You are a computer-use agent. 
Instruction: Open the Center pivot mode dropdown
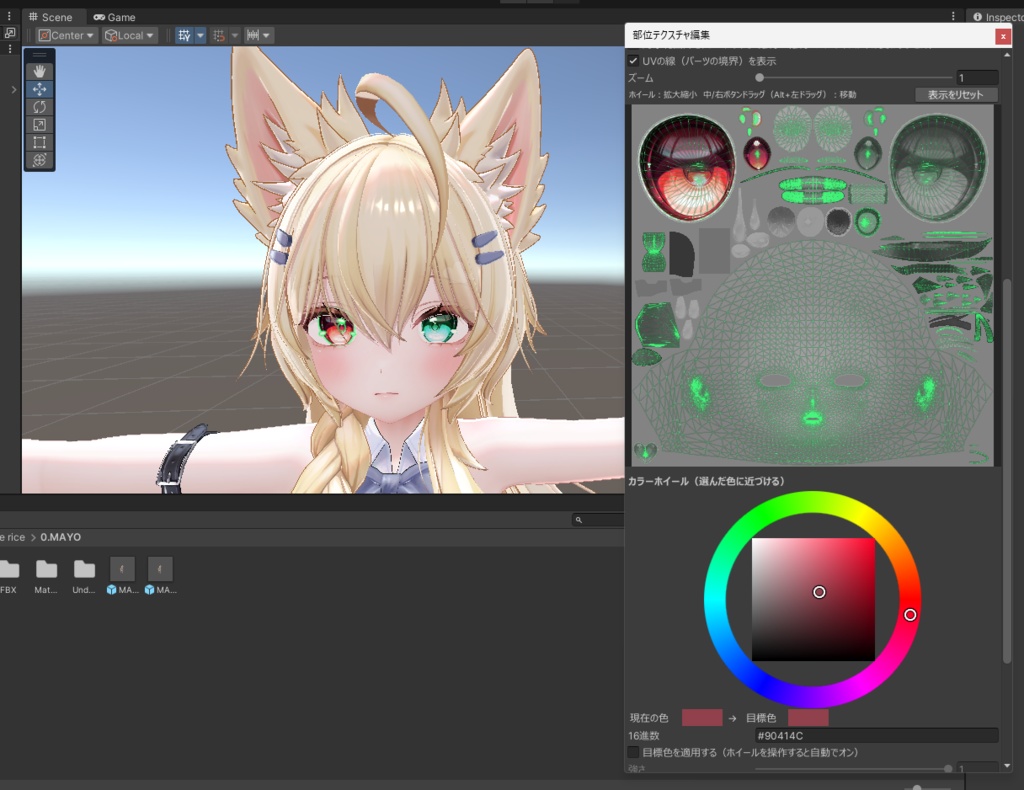66,35
